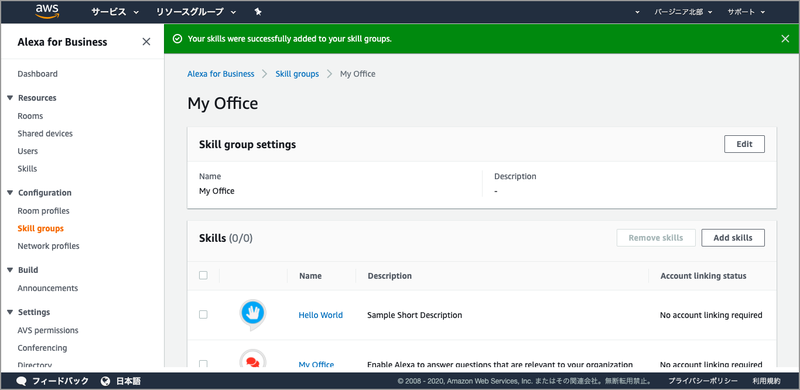Close the Alexa for Business sidebar
The width and height of the screenshot is (800, 390).
point(146,42)
